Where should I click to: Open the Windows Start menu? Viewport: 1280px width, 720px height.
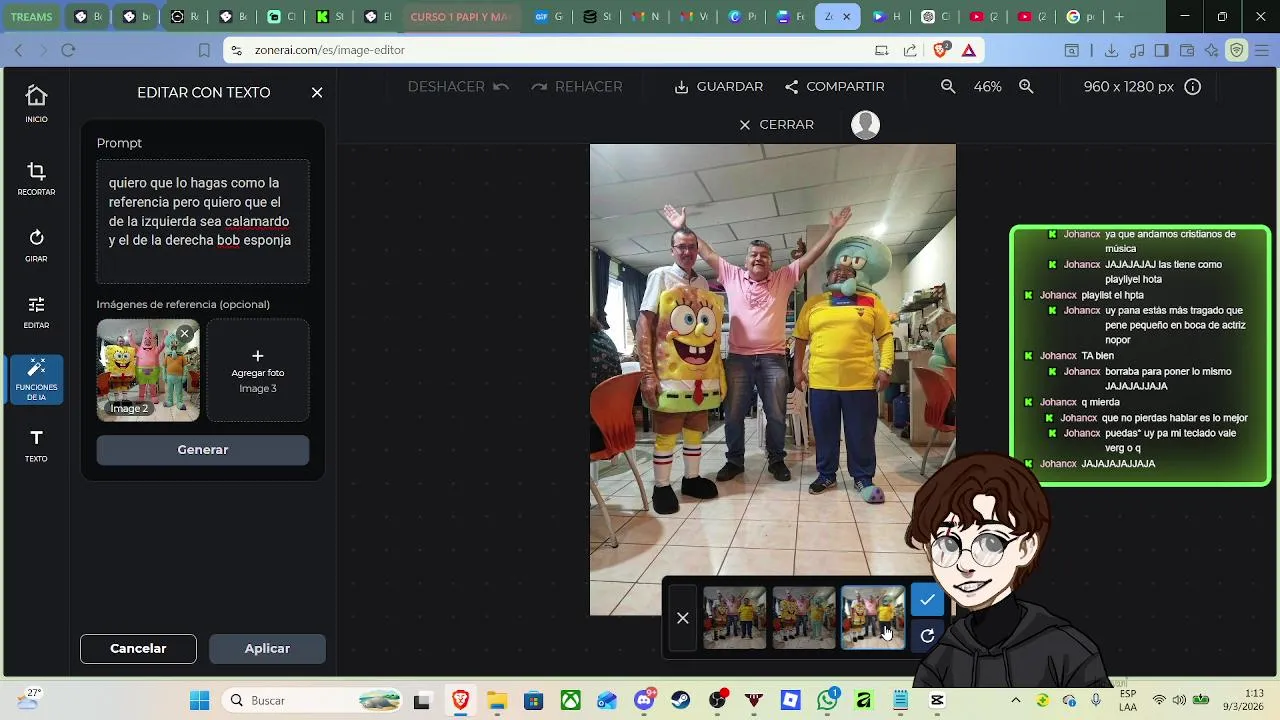[200, 700]
